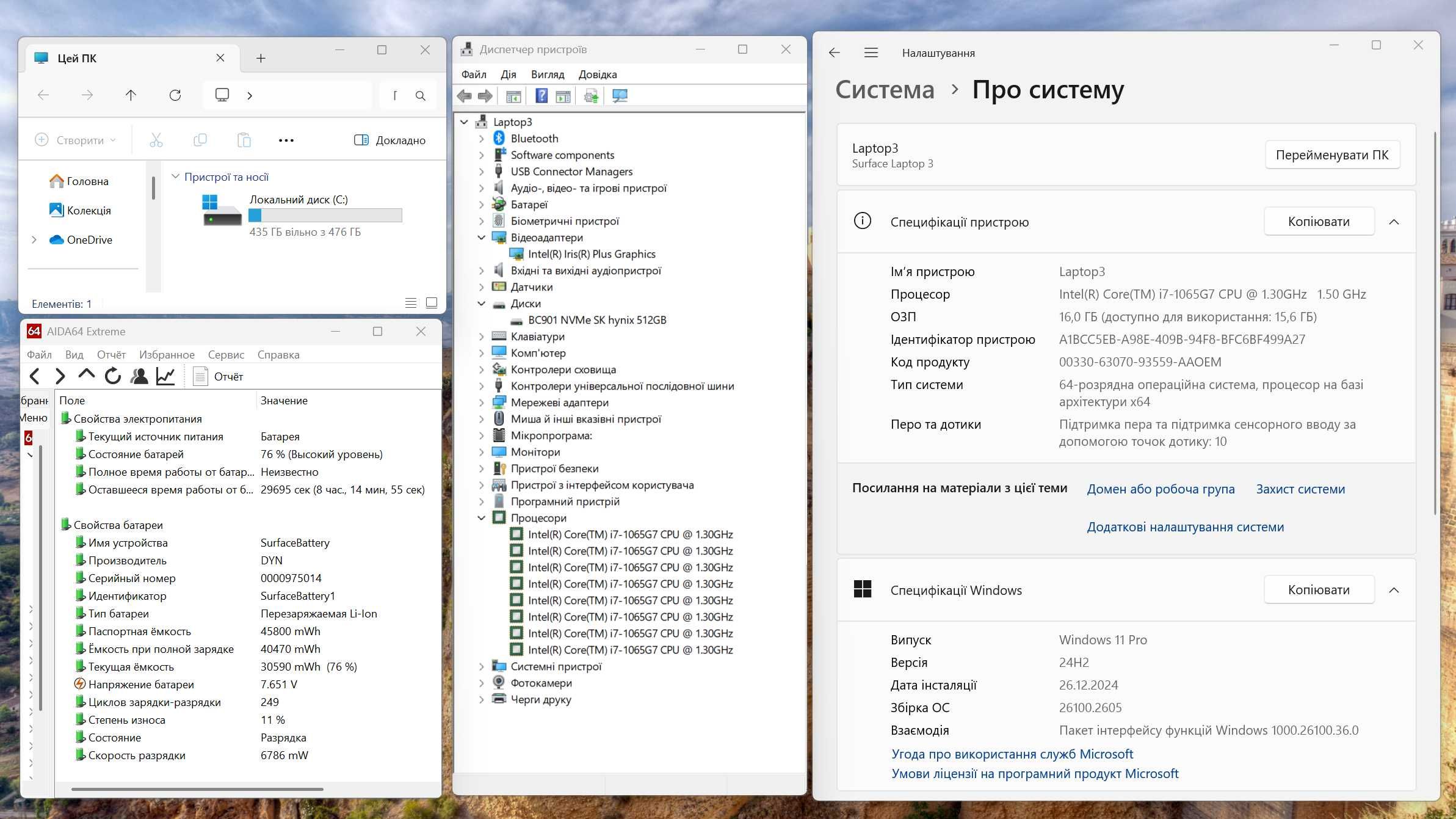Open AIDA64 user icon in toolbar
Viewport: 1456px width, 819px height.
(139, 376)
